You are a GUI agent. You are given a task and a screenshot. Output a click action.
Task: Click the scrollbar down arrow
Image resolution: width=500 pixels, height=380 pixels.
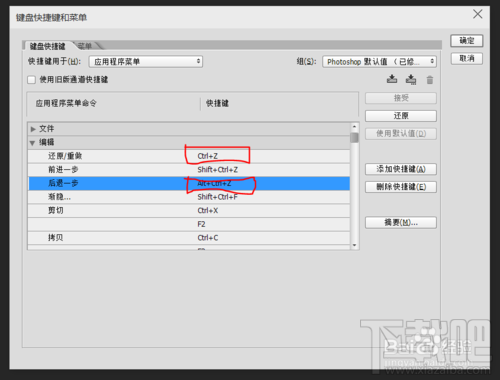[x=354, y=245]
